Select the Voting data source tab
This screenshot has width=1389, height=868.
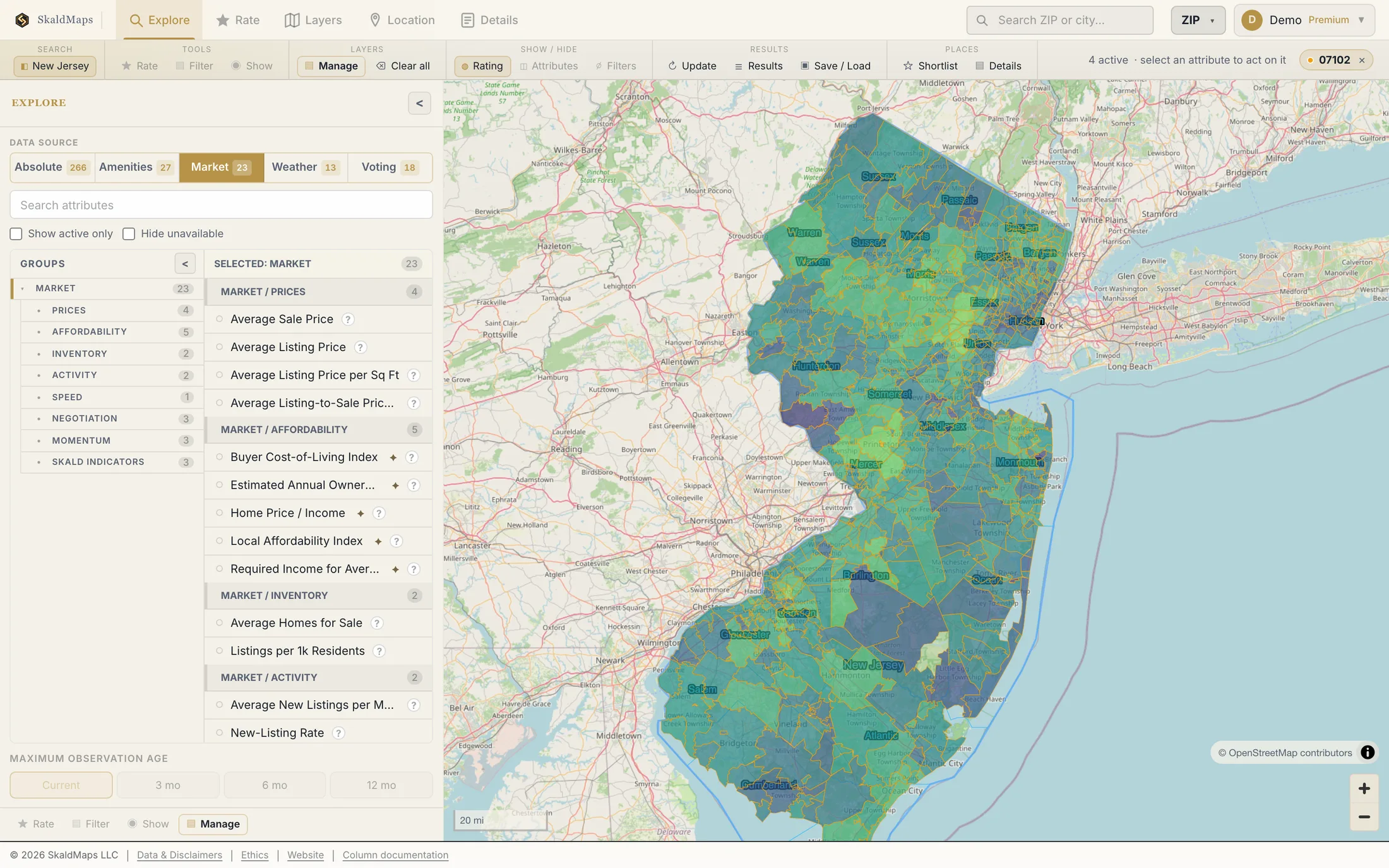click(390, 167)
